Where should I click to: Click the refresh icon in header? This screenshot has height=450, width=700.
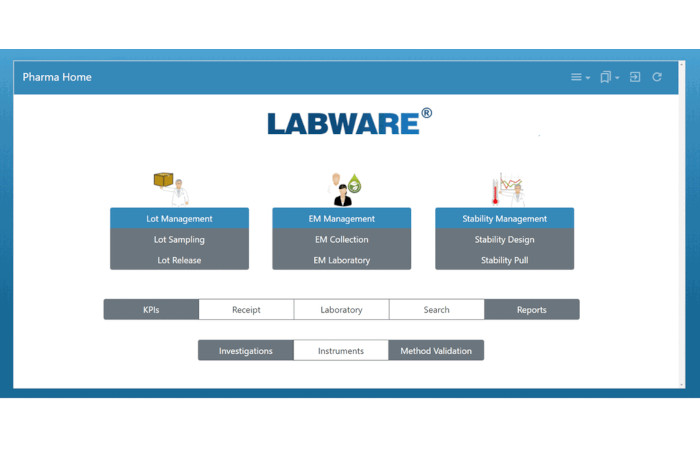[657, 77]
